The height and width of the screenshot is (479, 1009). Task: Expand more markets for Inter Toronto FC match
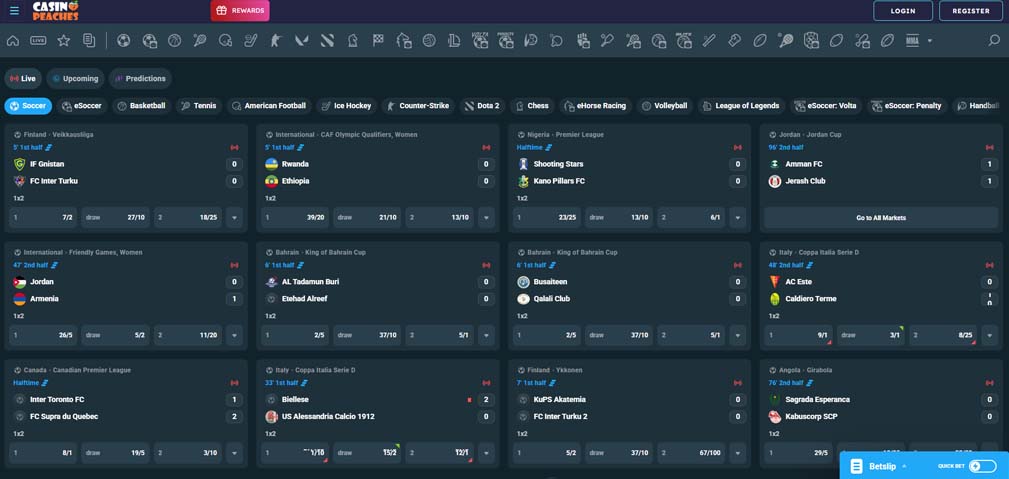pos(234,453)
